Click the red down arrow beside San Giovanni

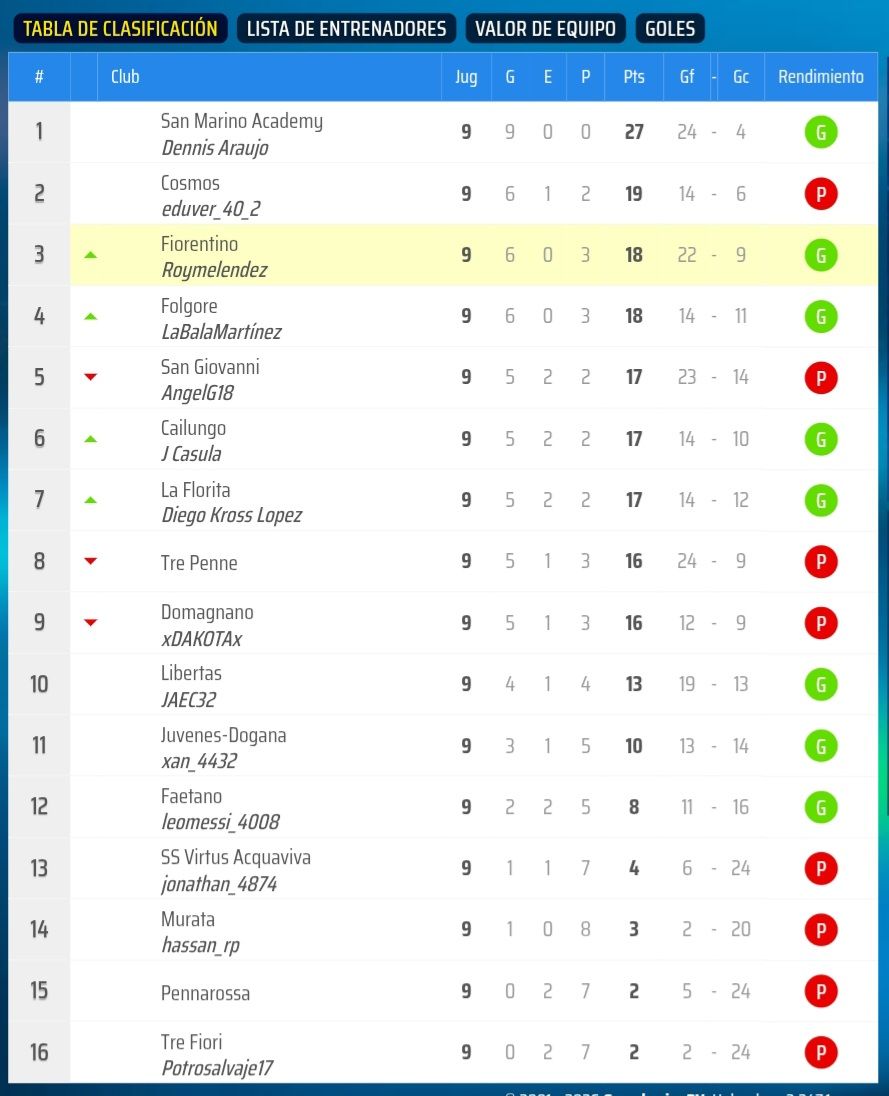point(90,377)
